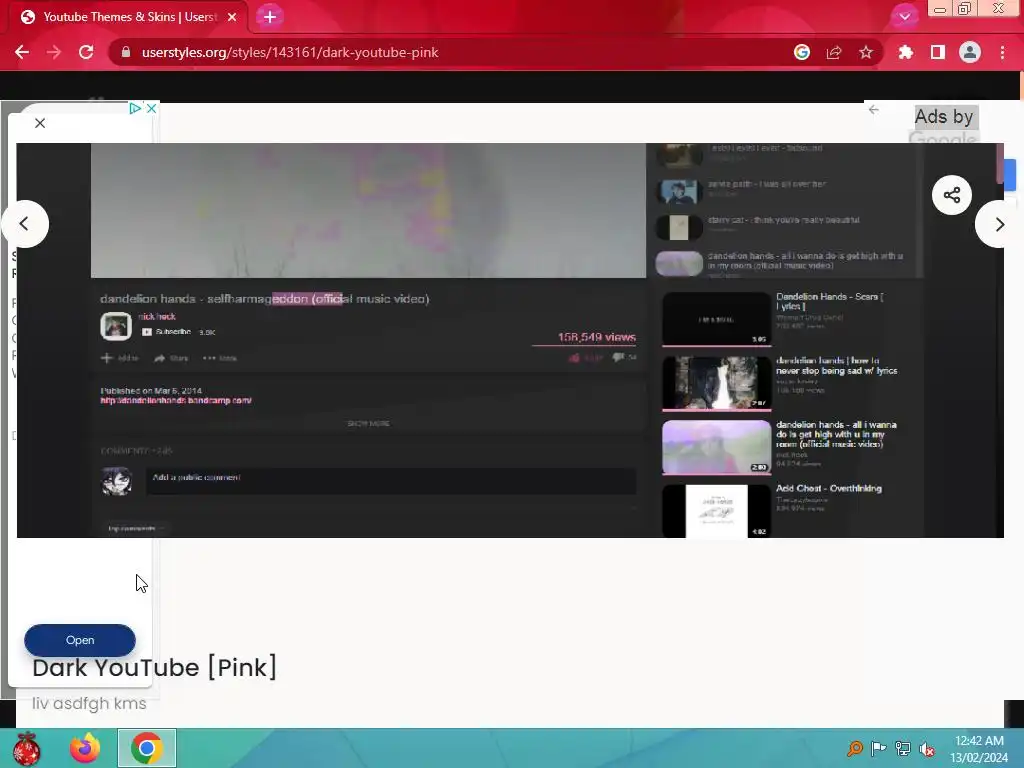Close the ad banner blue X
Image resolution: width=1024 pixels, height=768 pixels.
[152, 108]
